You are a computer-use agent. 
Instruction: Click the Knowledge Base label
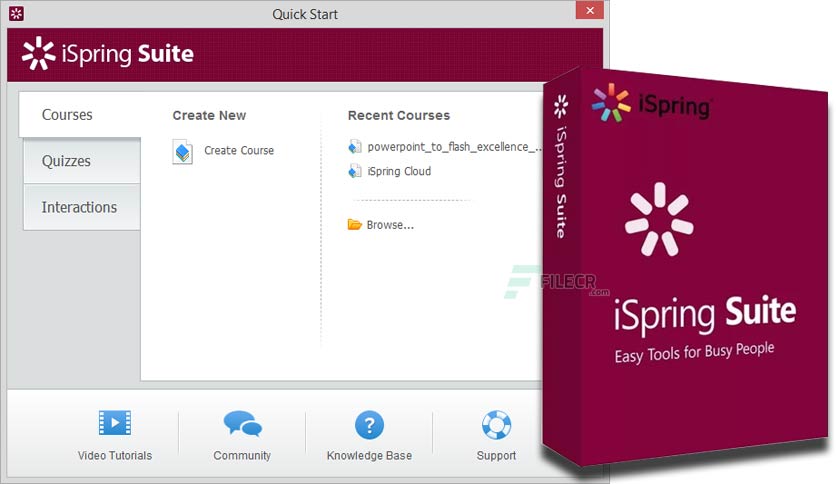(x=369, y=456)
